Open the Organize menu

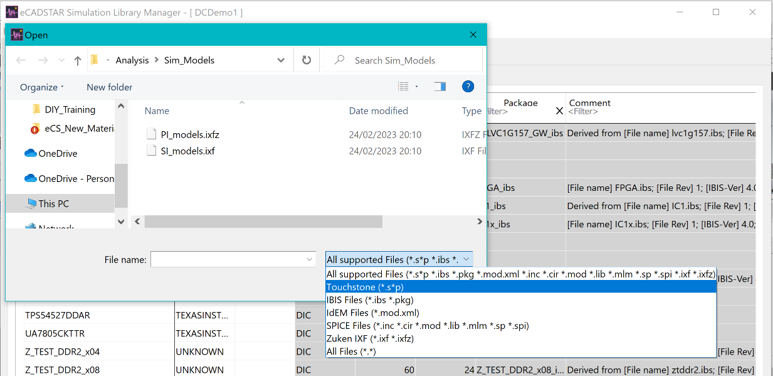[42, 87]
